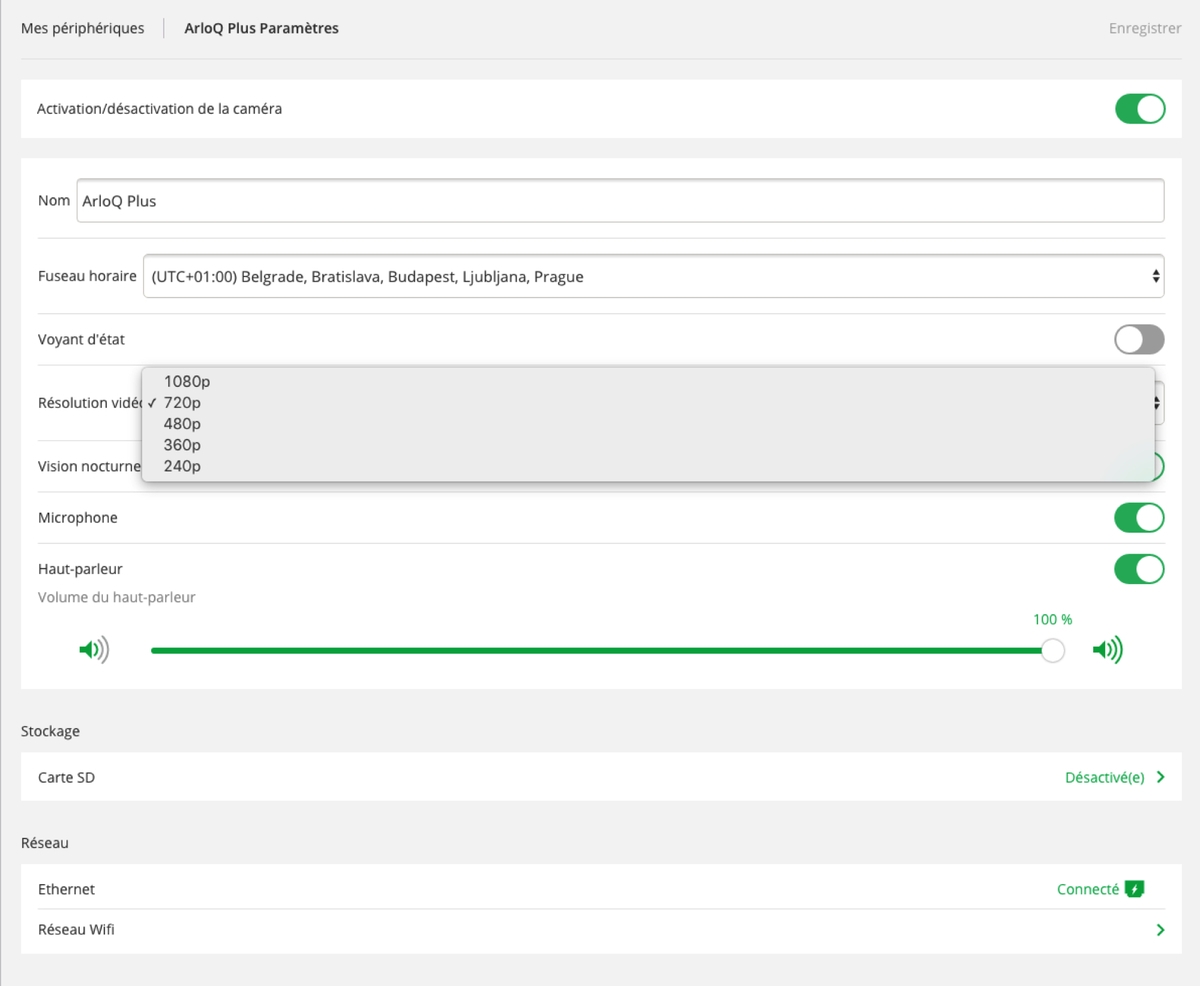Select 1080p video resolution
The width and height of the screenshot is (1200, 986).
pyautogui.click(x=648, y=381)
